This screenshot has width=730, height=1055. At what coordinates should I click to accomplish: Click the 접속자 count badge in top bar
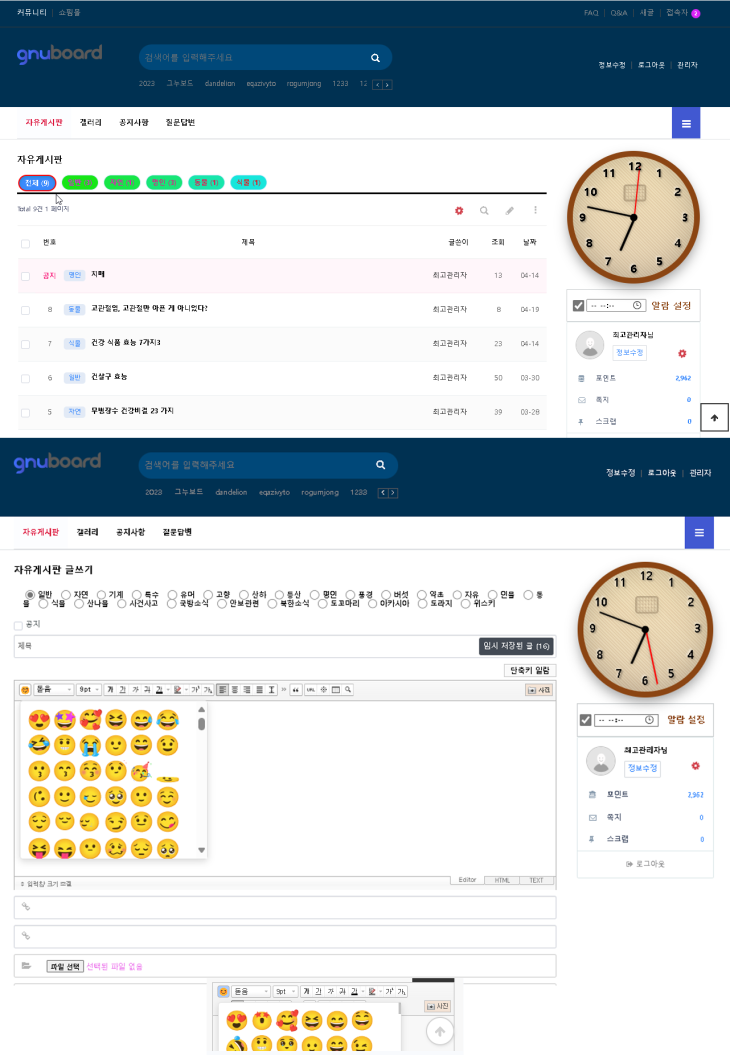696,13
